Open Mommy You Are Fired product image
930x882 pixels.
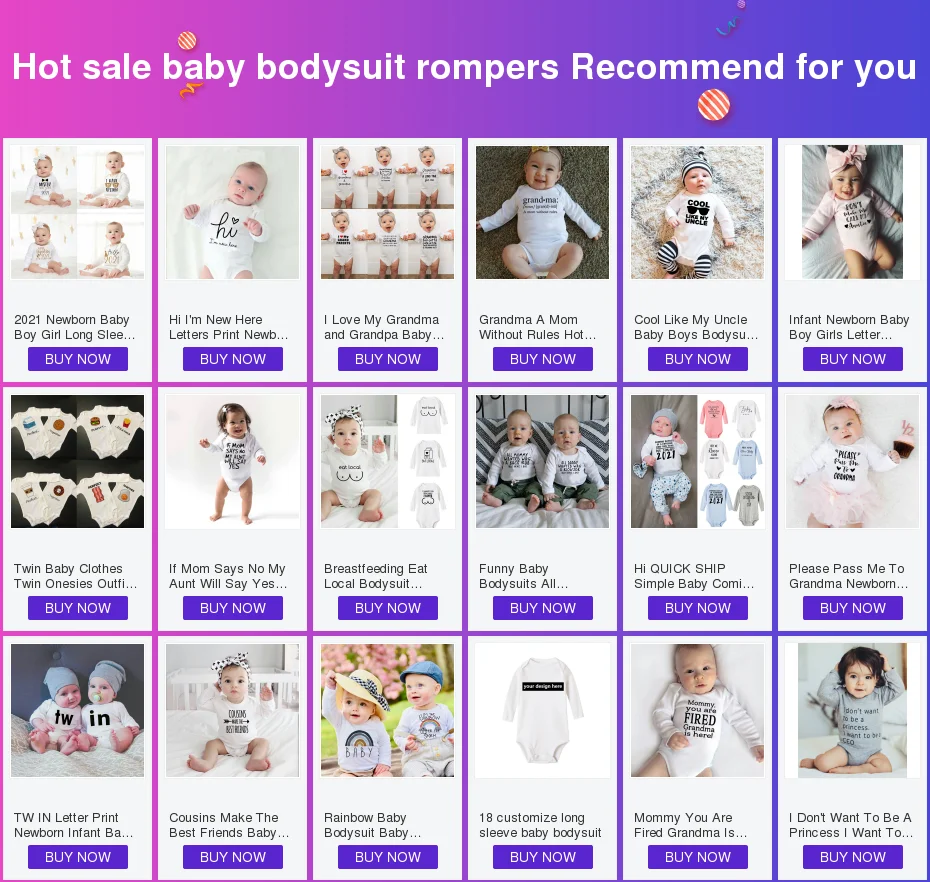(698, 711)
